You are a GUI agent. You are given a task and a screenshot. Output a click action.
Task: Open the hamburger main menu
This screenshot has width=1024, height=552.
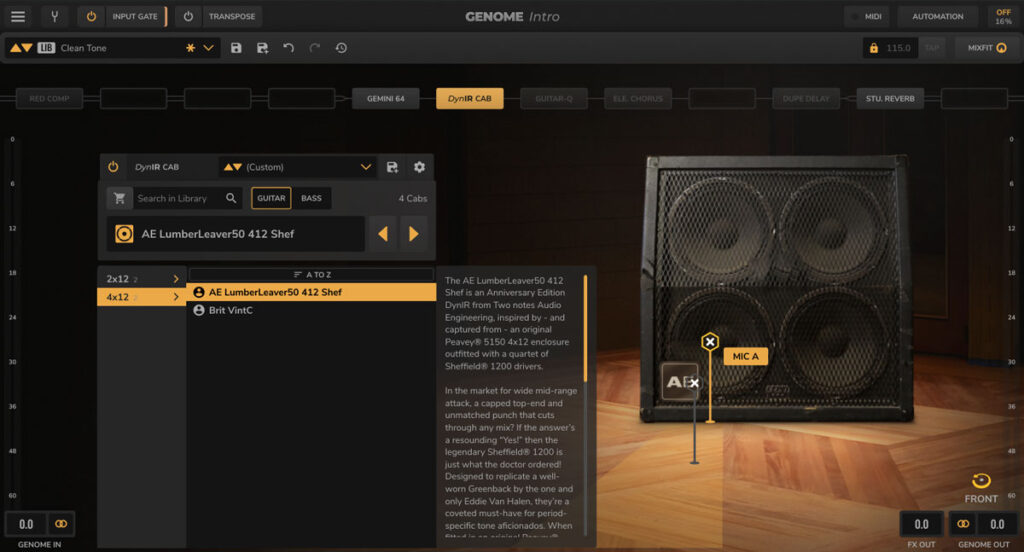tap(18, 16)
